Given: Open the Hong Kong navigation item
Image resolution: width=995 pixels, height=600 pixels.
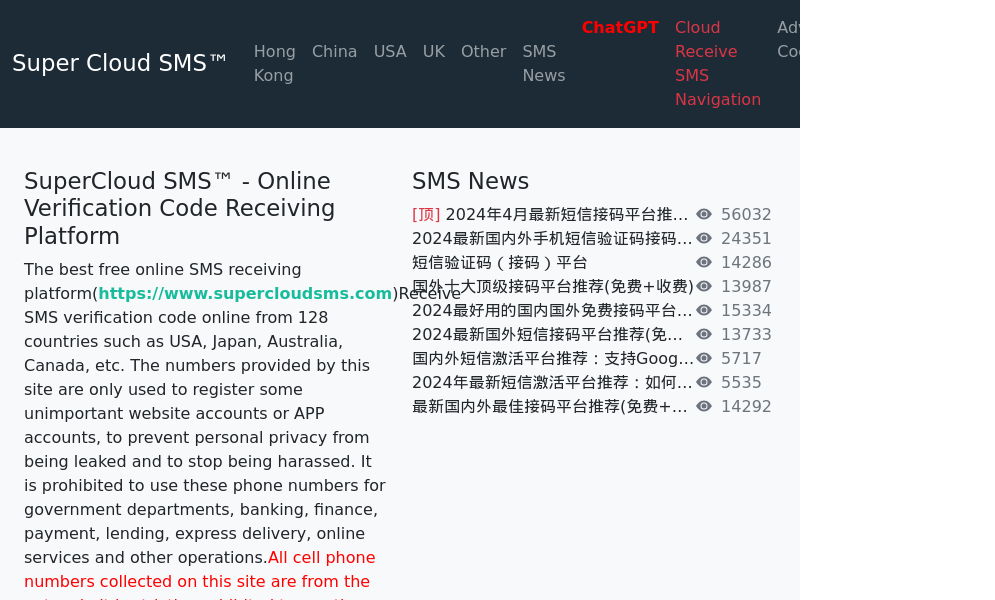Looking at the screenshot, I should coord(274,63).
